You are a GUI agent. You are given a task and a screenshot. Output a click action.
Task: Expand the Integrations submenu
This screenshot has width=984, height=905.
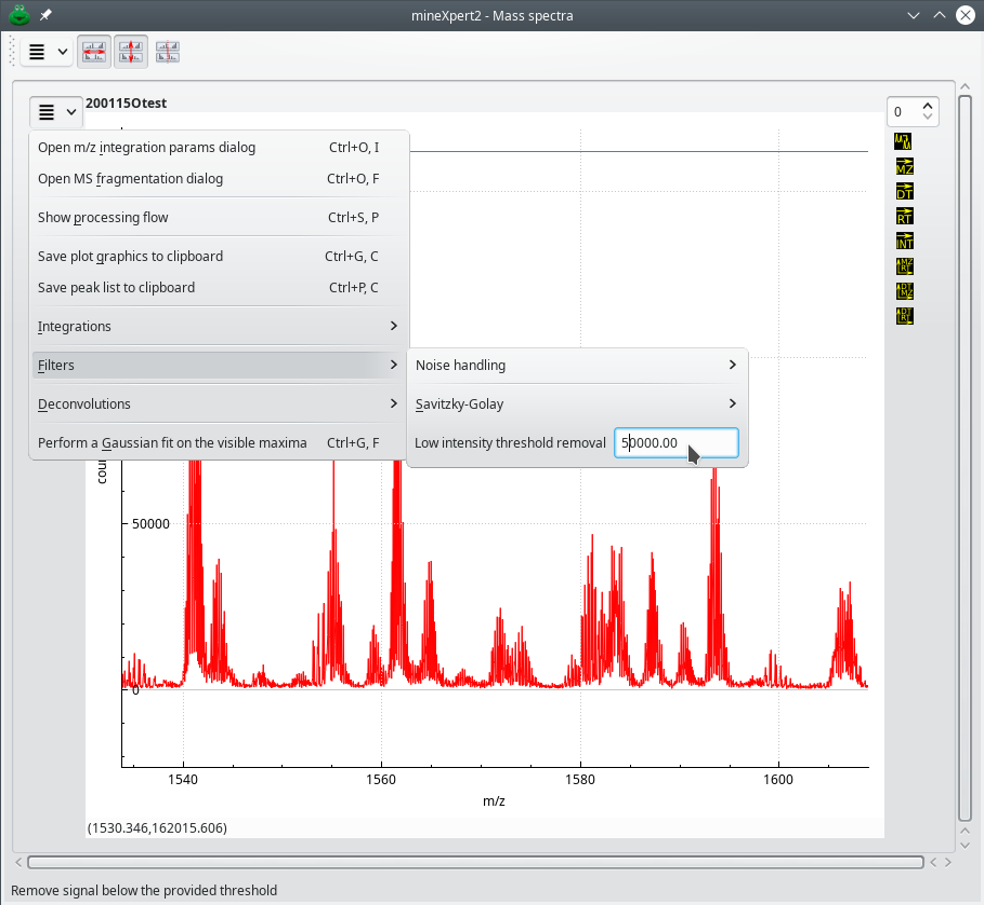click(218, 326)
